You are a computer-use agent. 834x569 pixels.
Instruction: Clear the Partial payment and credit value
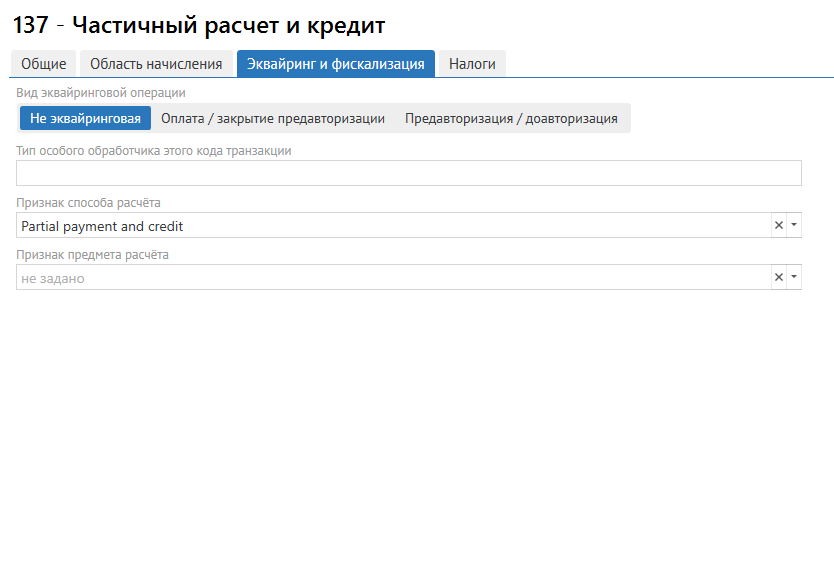[778, 226]
